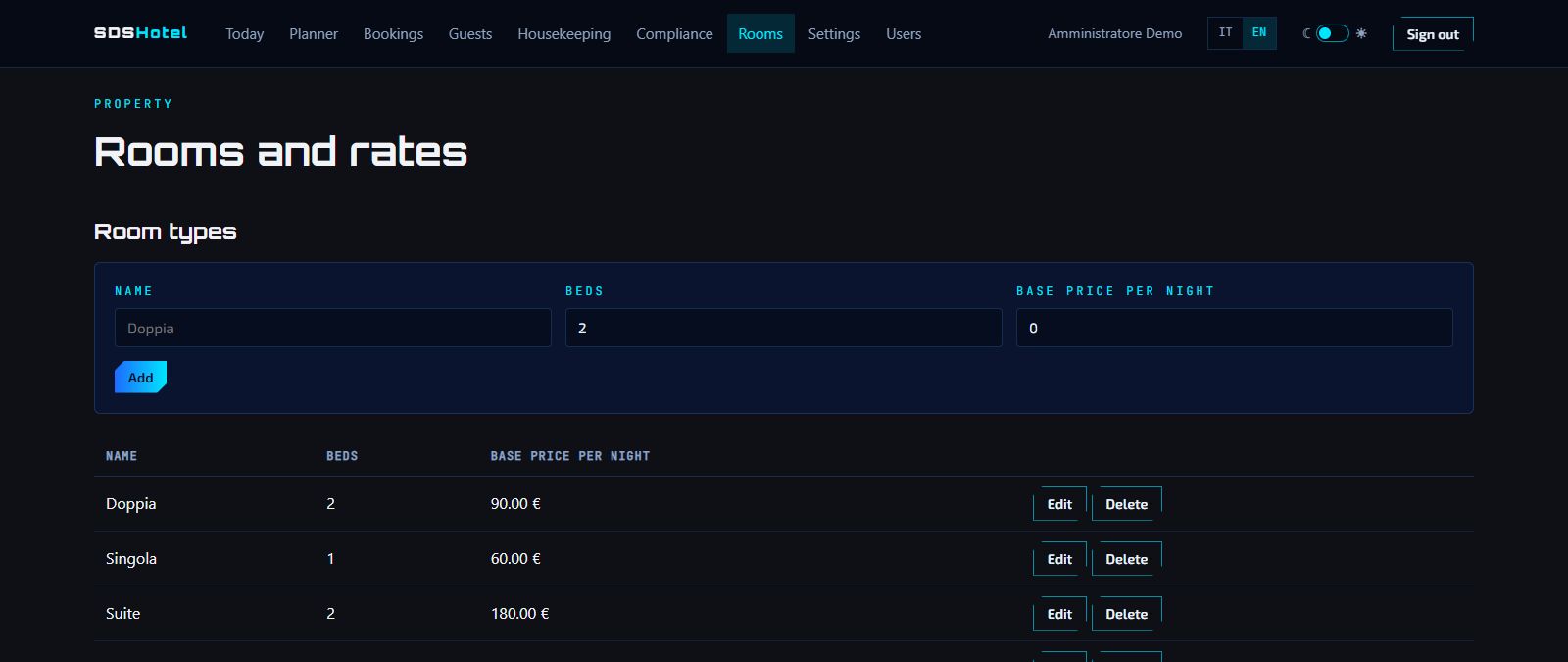Open the Today tab

click(x=244, y=33)
